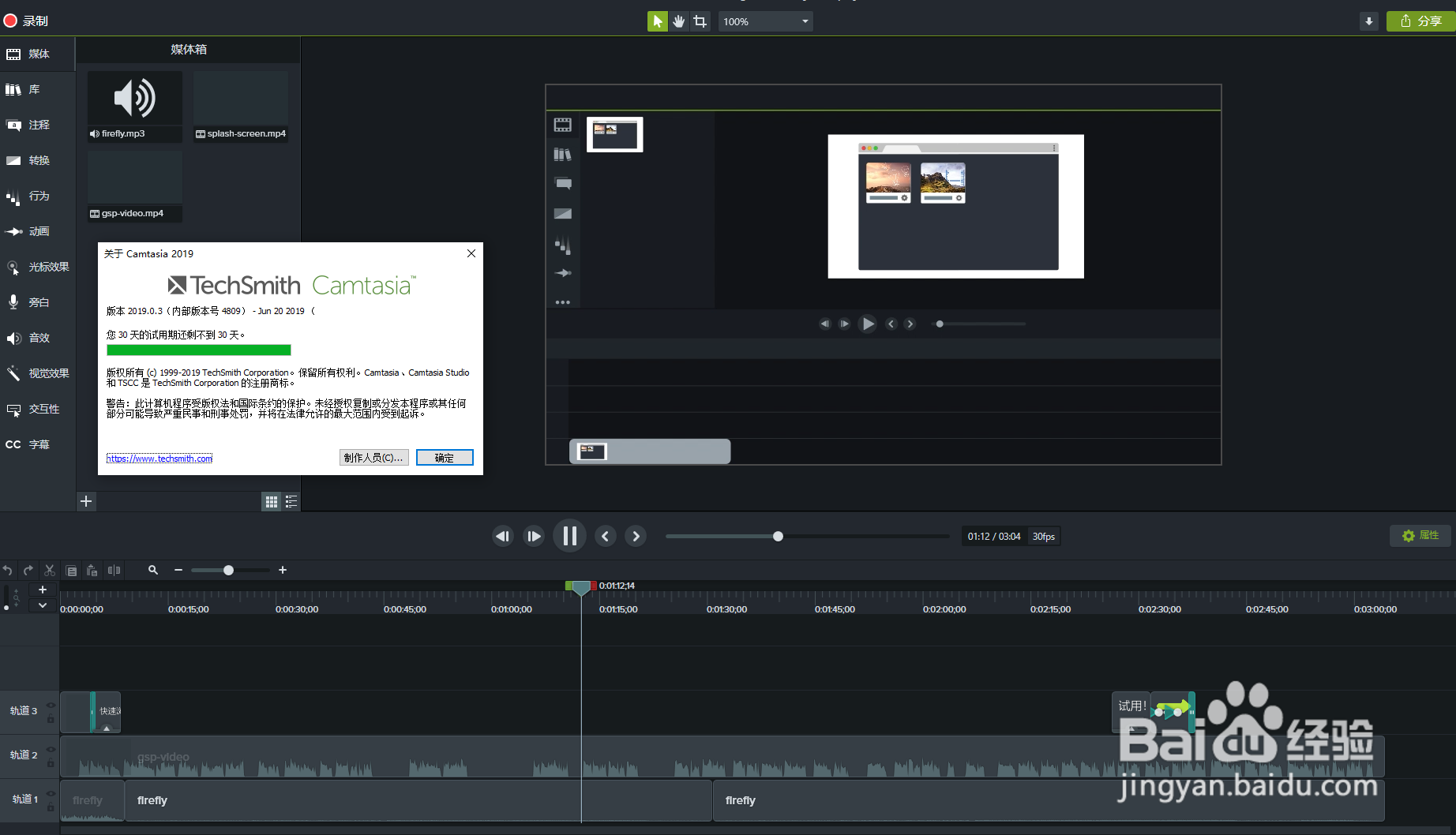Toggle visibility eye of Track 2 (轨道 2)
The image size is (1456, 835).
point(51,750)
